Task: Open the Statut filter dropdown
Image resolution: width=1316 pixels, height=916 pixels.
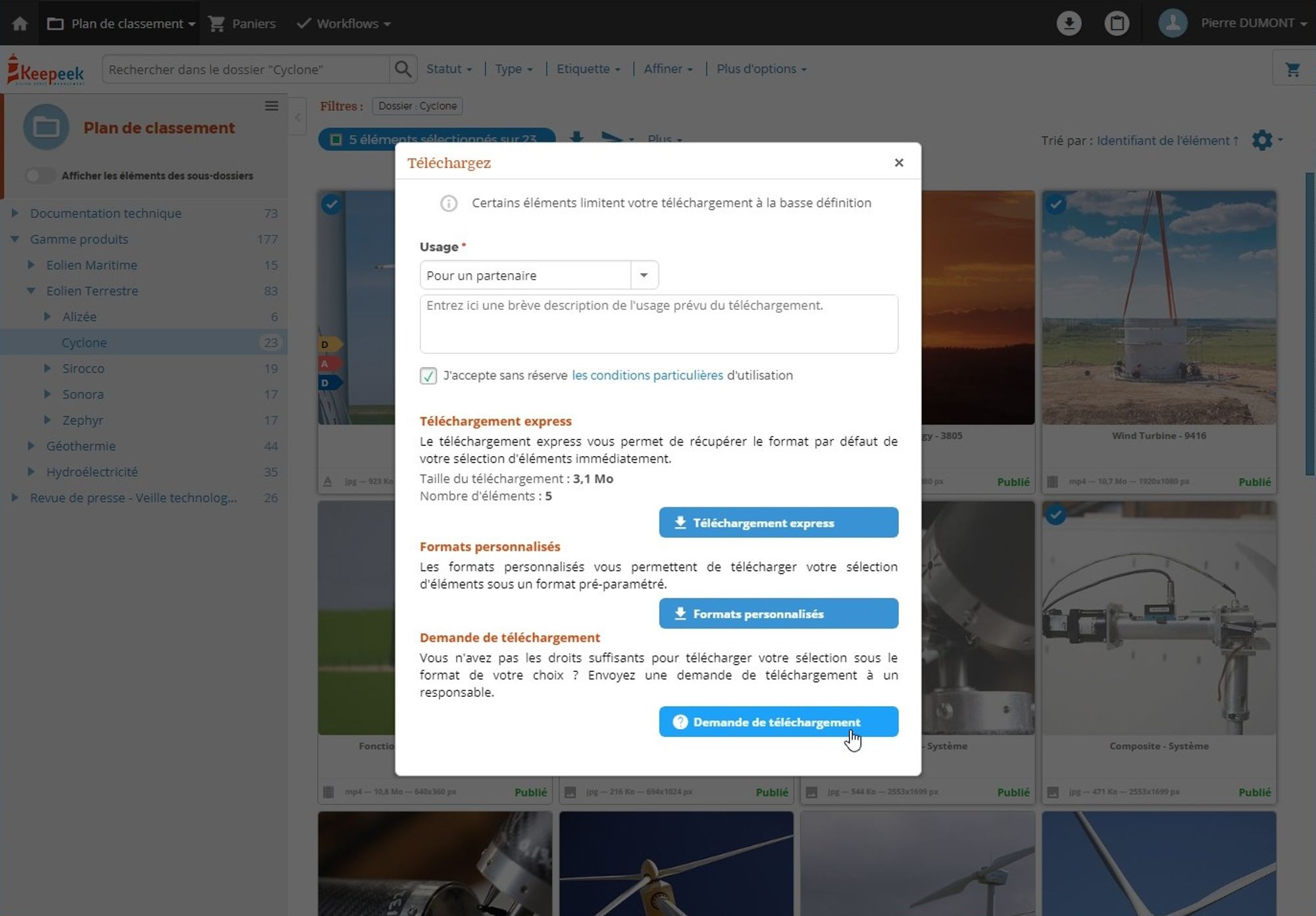Action: click(449, 69)
